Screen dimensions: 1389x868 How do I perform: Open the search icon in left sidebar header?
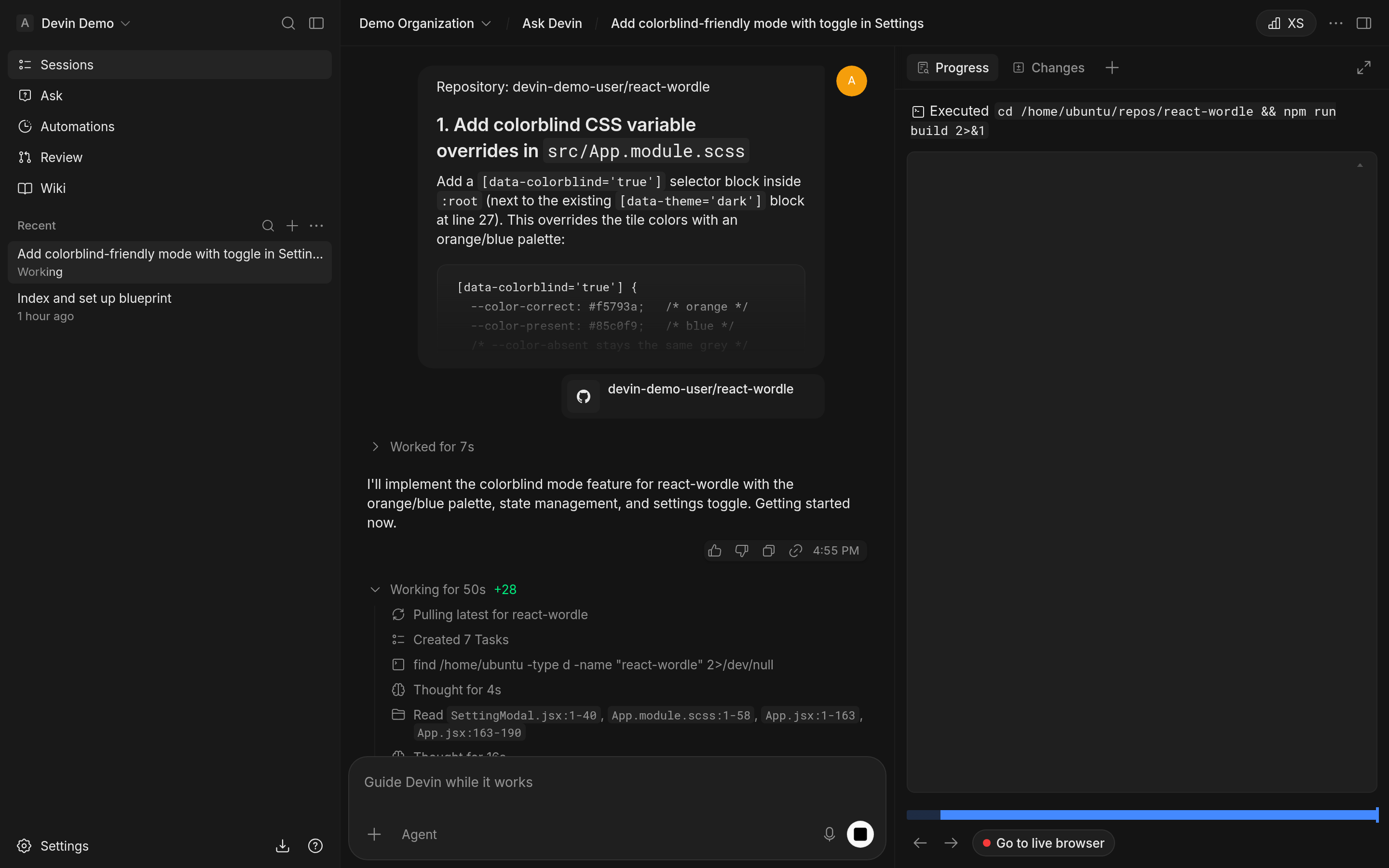tap(288, 23)
